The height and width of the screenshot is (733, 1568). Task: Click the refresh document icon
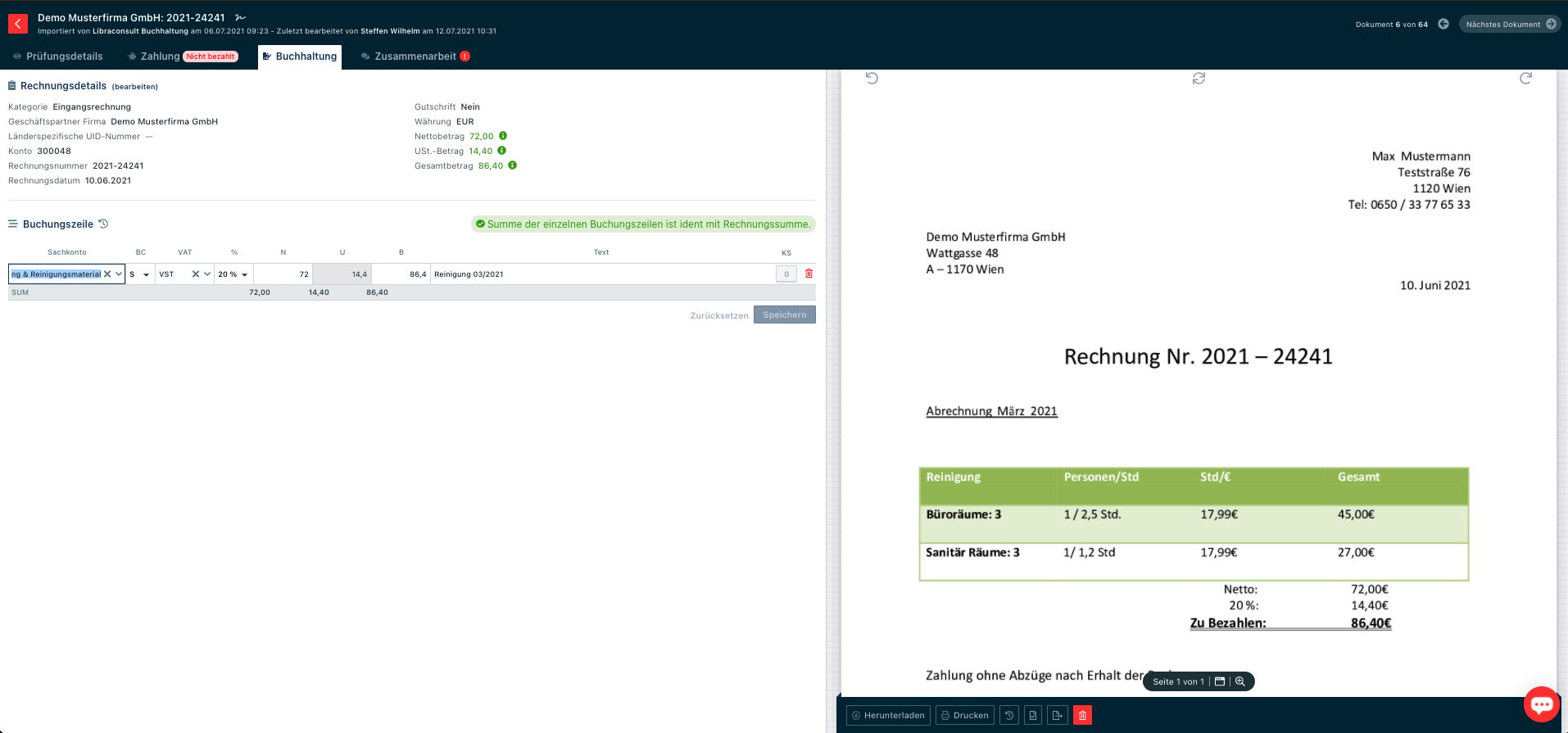click(1199, 79)
